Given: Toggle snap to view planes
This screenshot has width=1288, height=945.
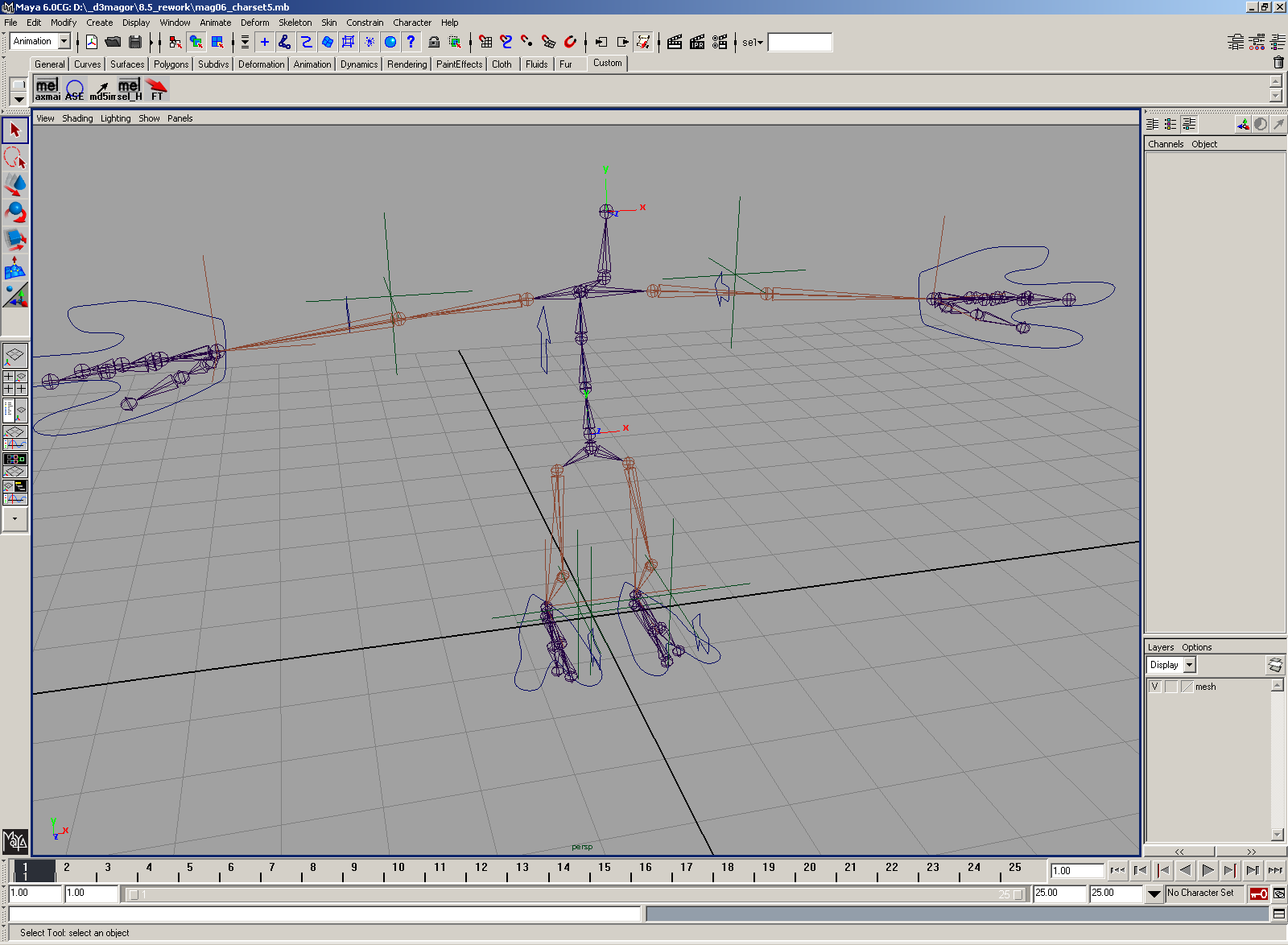Looking at the screenshot, I should click(549, 42).
